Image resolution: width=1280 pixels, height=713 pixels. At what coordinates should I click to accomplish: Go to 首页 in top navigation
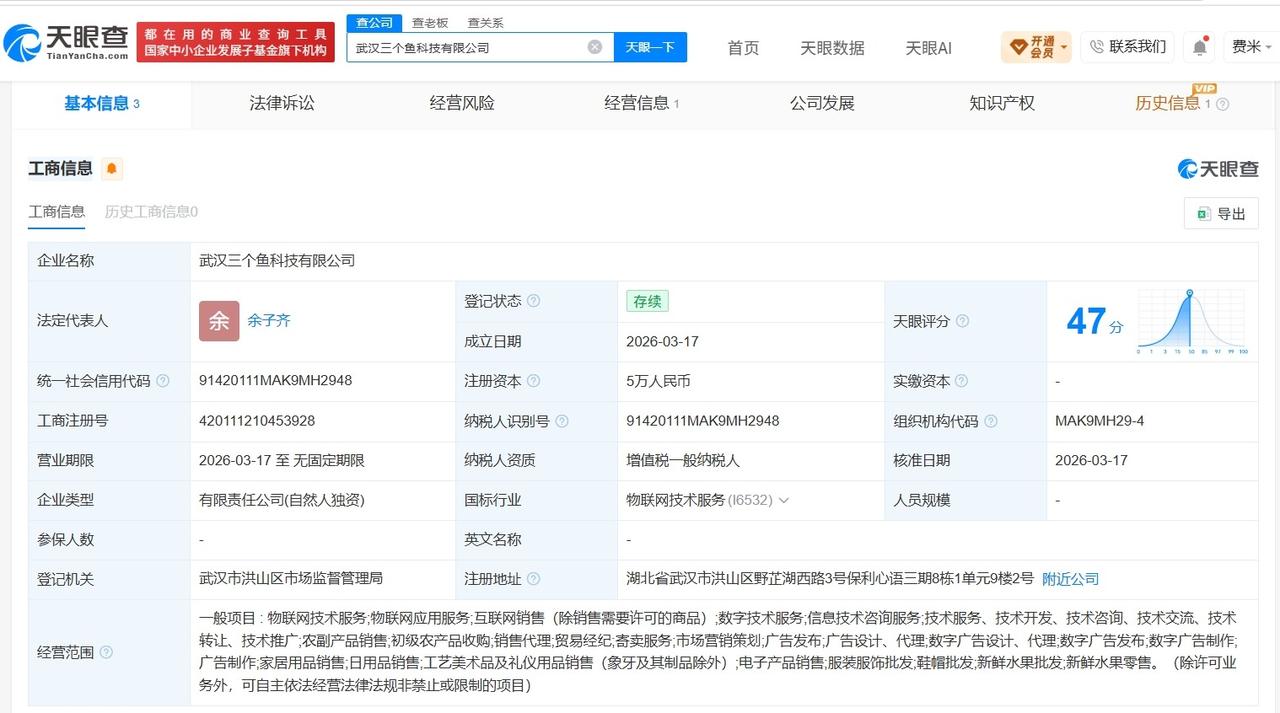pos(743,48)
